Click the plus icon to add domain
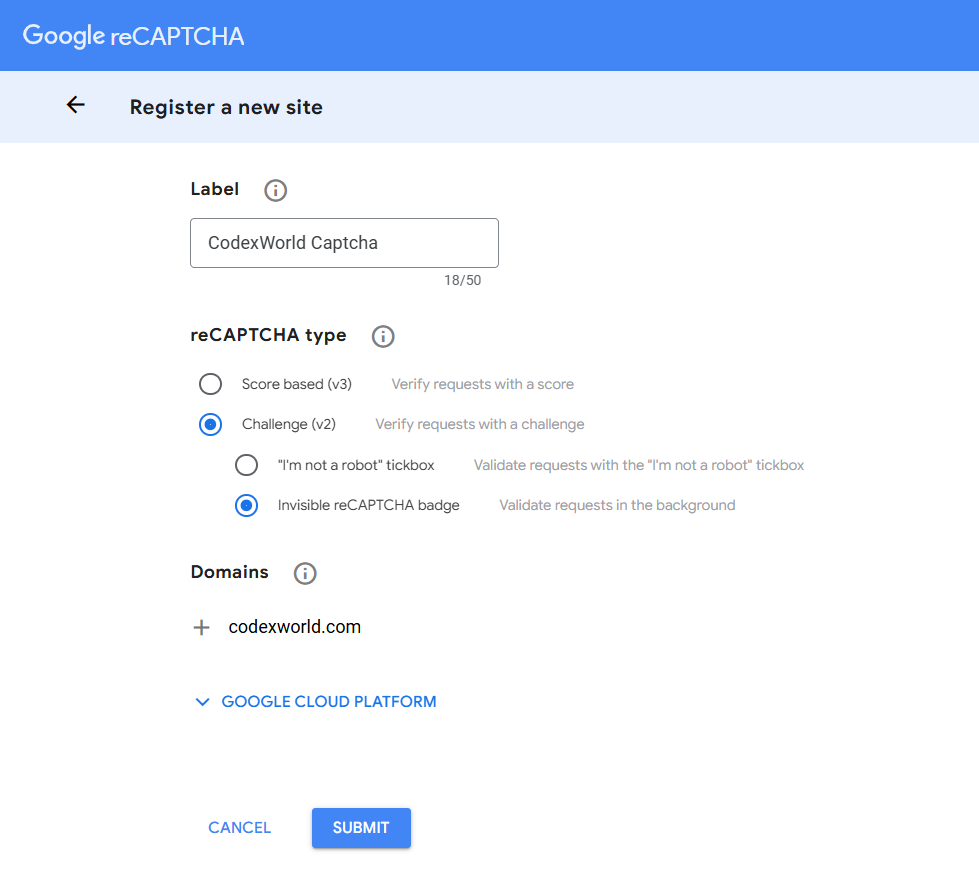 click(201, 627)
